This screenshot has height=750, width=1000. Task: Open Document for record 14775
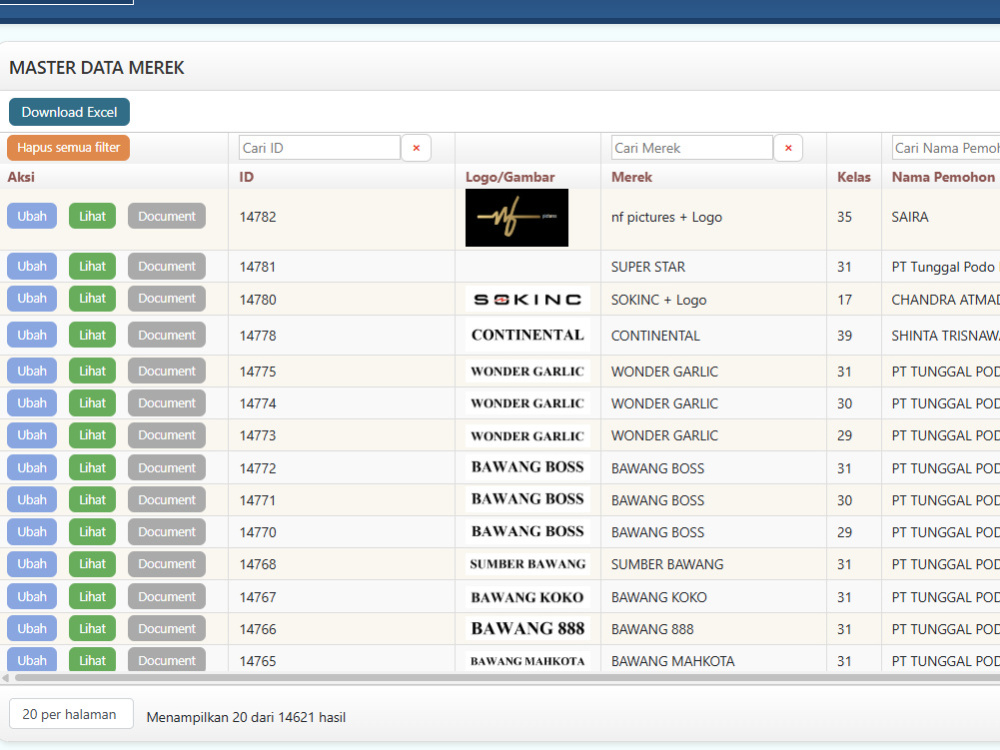click(x=167, y=371)
